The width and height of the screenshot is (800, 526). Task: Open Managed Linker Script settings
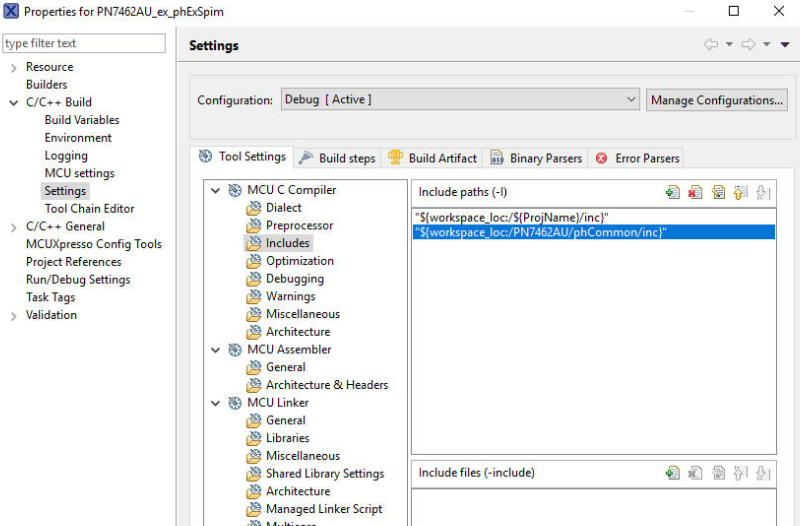323,509
